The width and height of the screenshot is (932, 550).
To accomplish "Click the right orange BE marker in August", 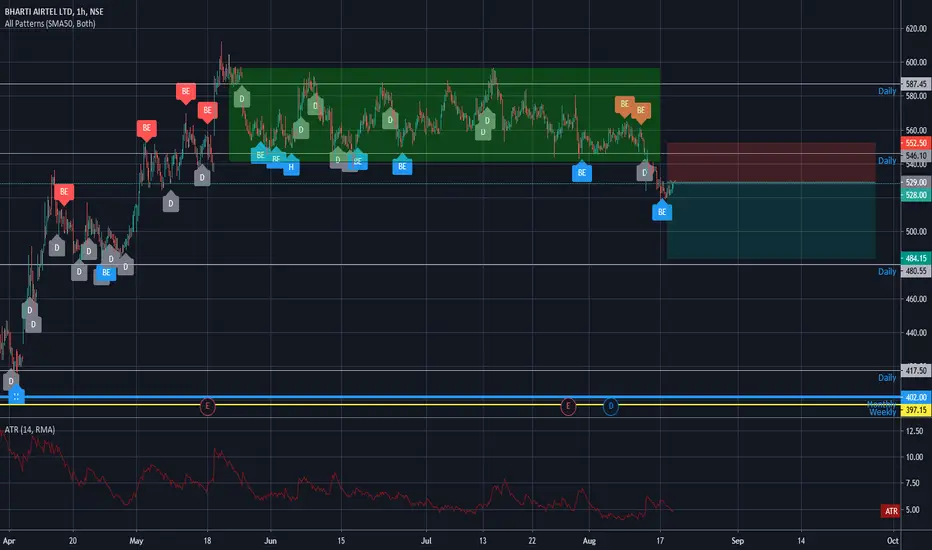I will tap(641, 111).
